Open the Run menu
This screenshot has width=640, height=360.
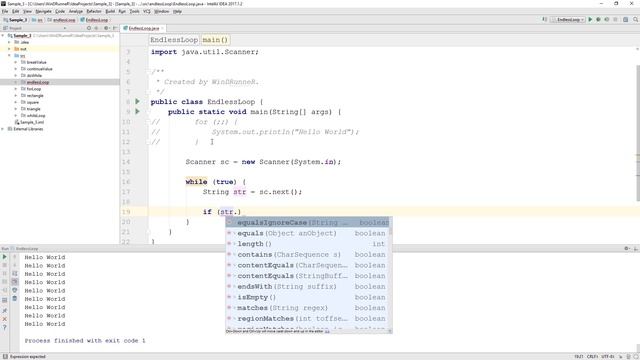pos(122,11)
